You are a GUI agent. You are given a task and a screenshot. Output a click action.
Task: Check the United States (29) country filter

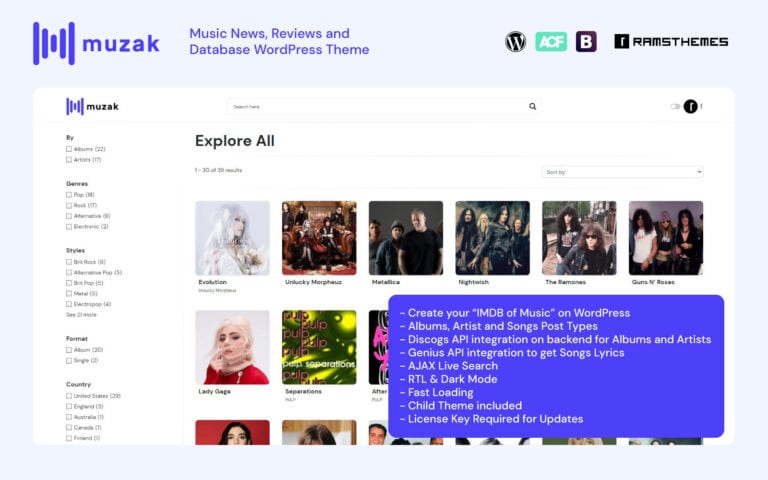69,396
